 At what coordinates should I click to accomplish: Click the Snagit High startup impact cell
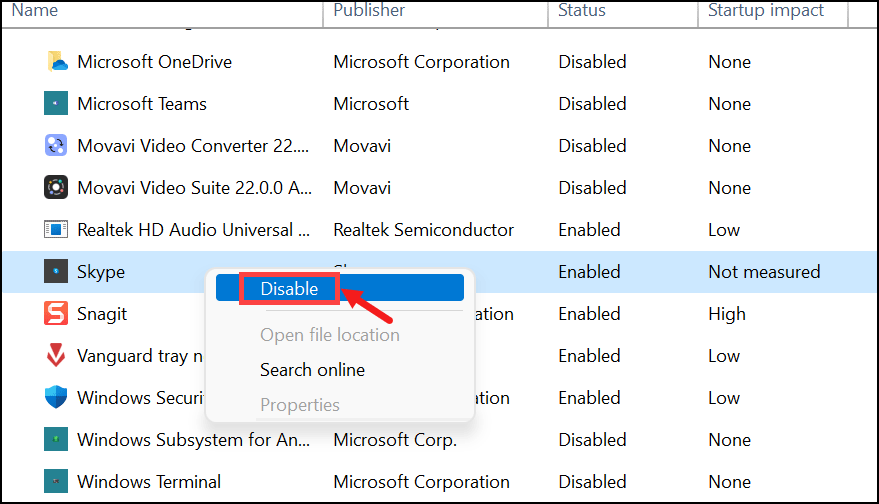point(727,314)
